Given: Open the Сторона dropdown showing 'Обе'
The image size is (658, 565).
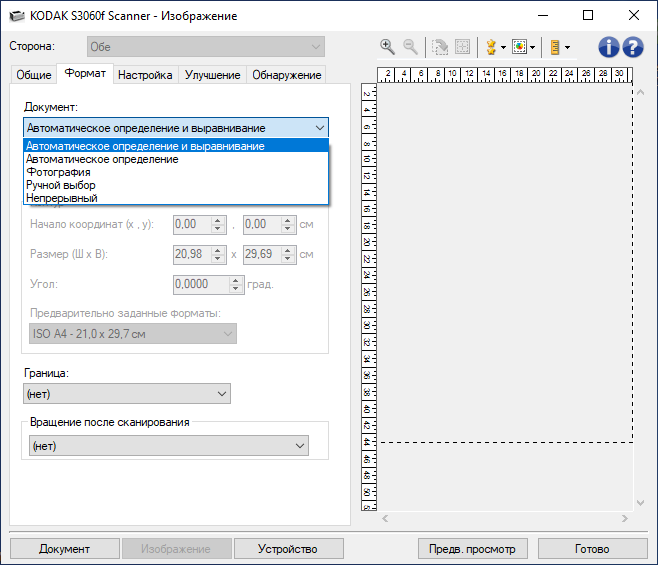Looking at the screenshot, I should tap(206, 47).
